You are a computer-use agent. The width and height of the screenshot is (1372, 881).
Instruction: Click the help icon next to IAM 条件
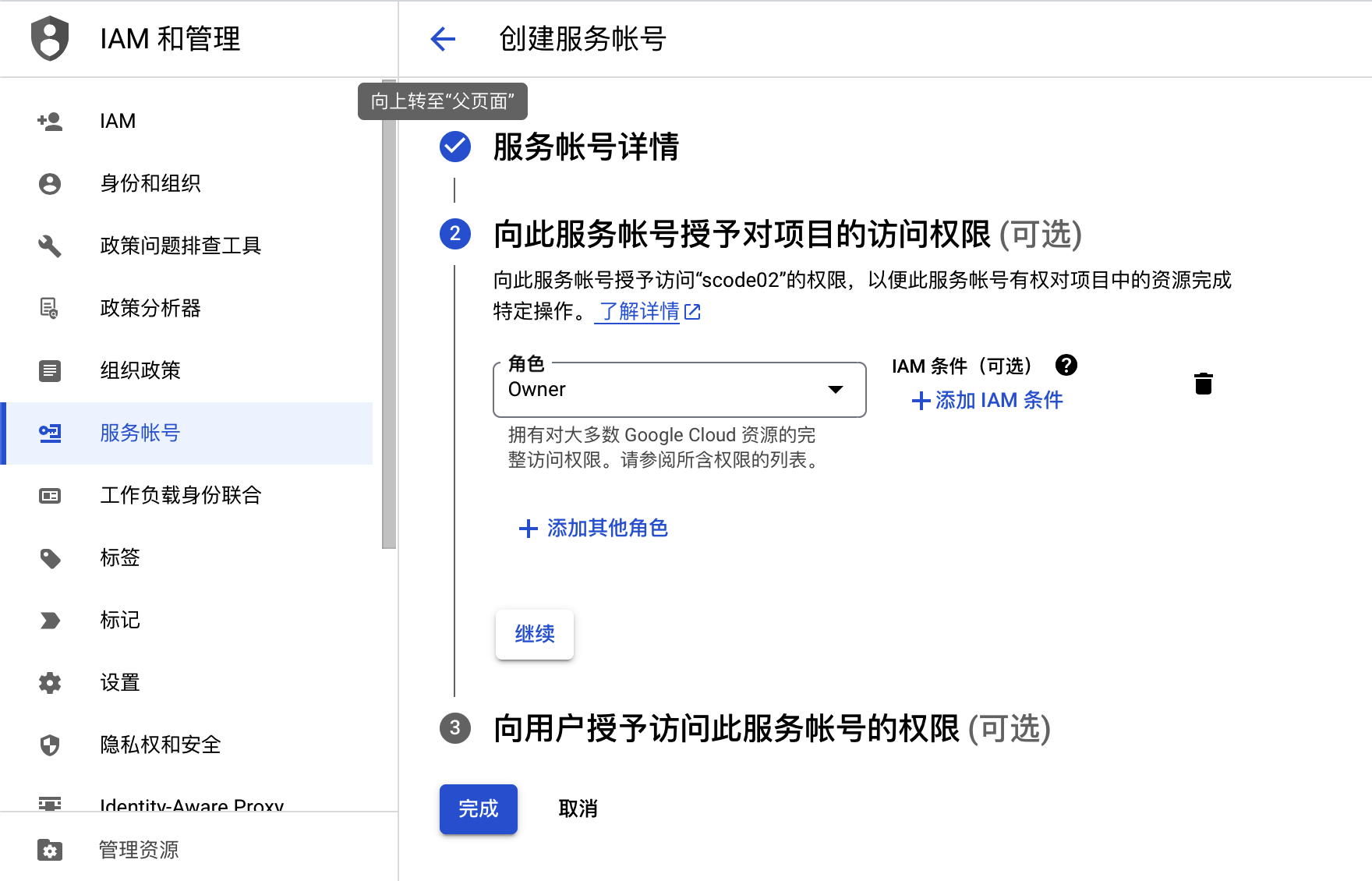tap(1066, 365)
